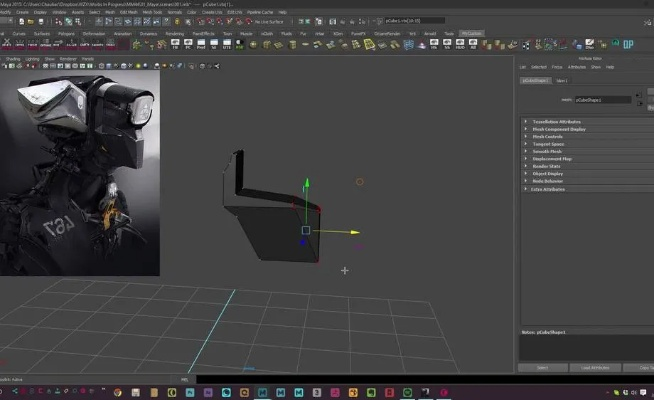This screenshot has width=654, height=400.
Task: Click the center square of the move manipulator
Action: click(306, 231)
